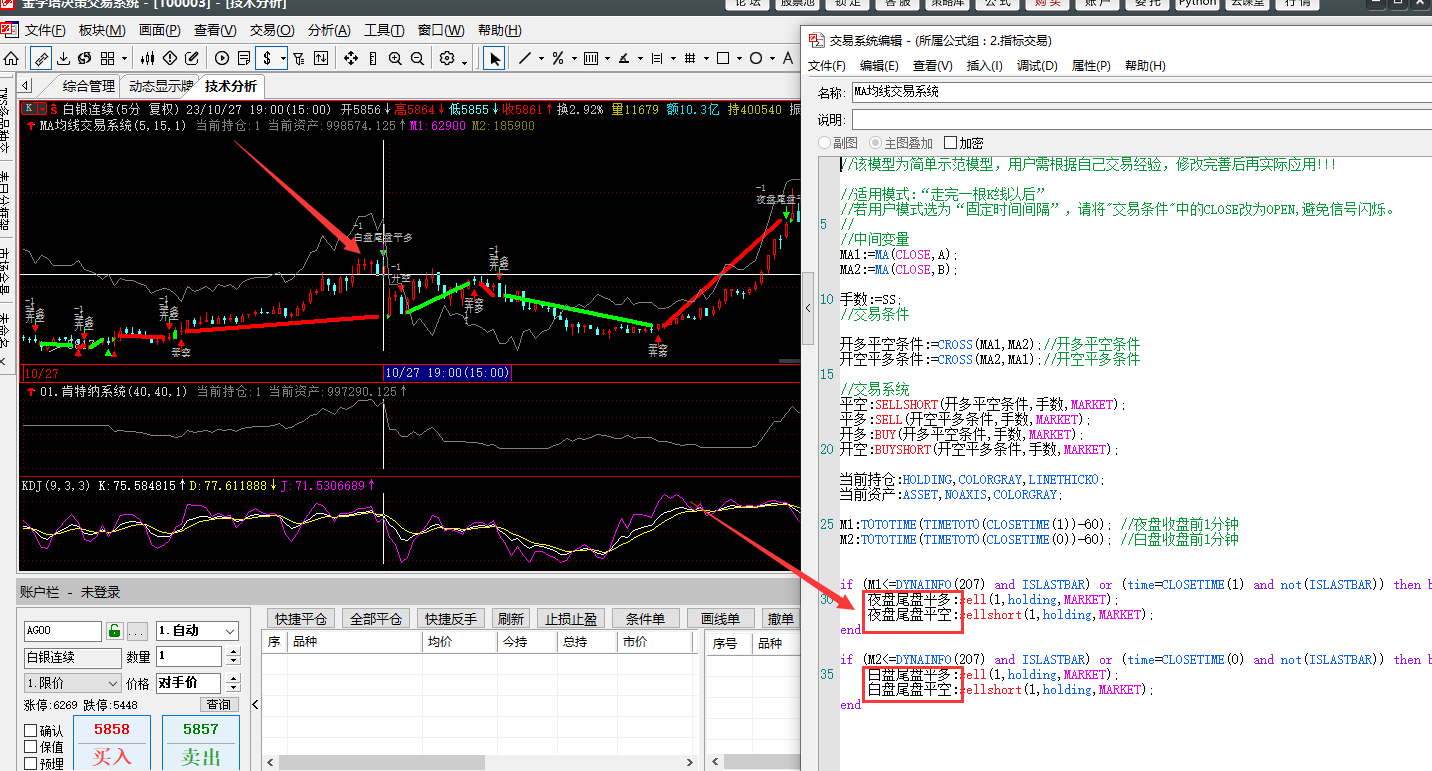1432x771 pixels.
Task: Tick the 确认 checkbox
Action: click(30, 731)
